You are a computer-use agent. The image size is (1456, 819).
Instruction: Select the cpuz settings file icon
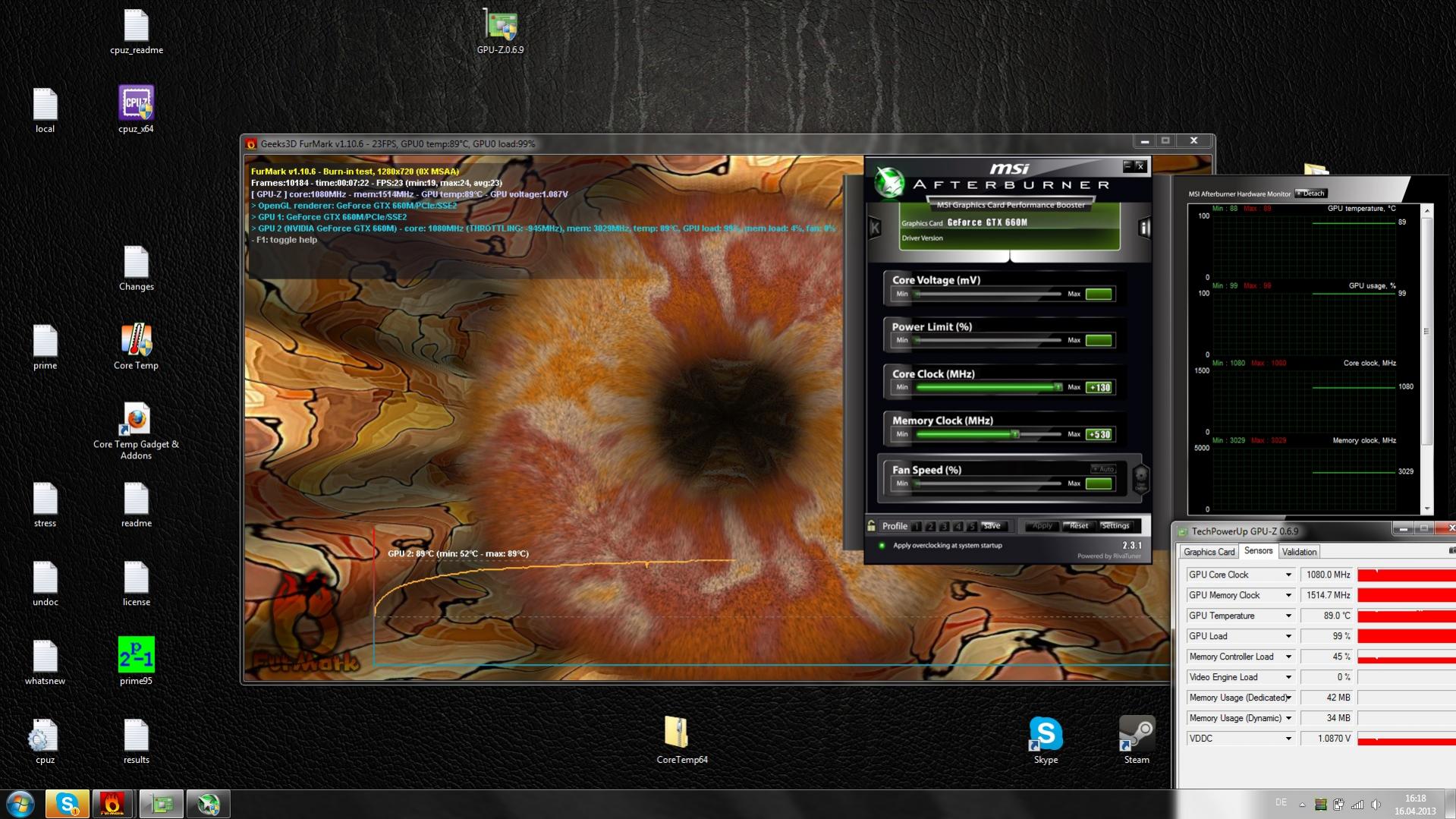[45, 741]
